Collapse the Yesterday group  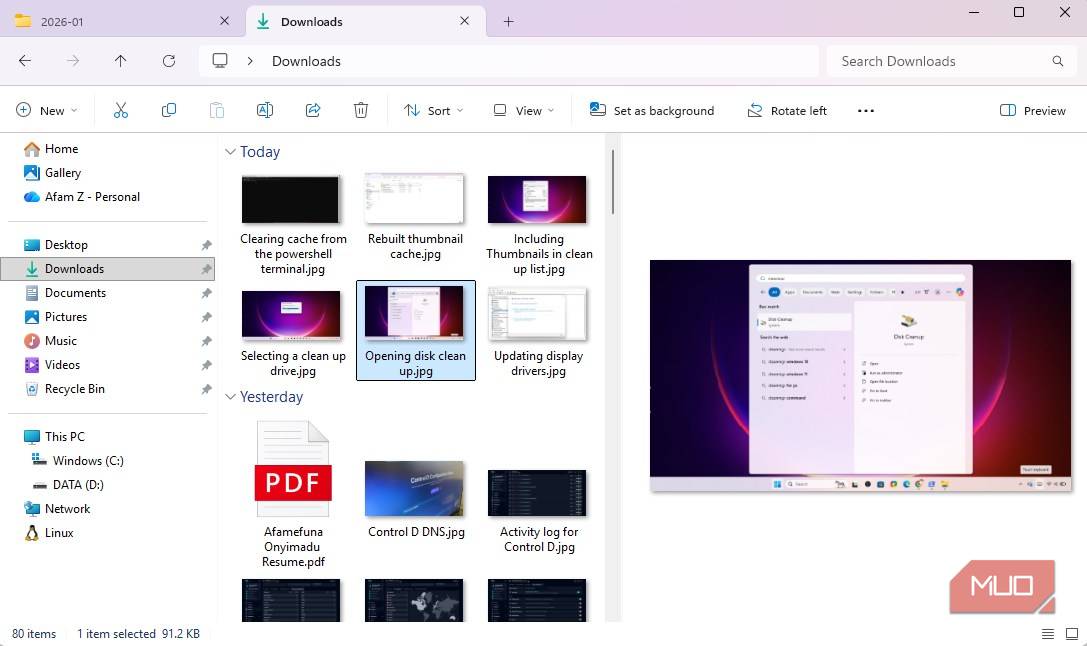coord(231,397)
